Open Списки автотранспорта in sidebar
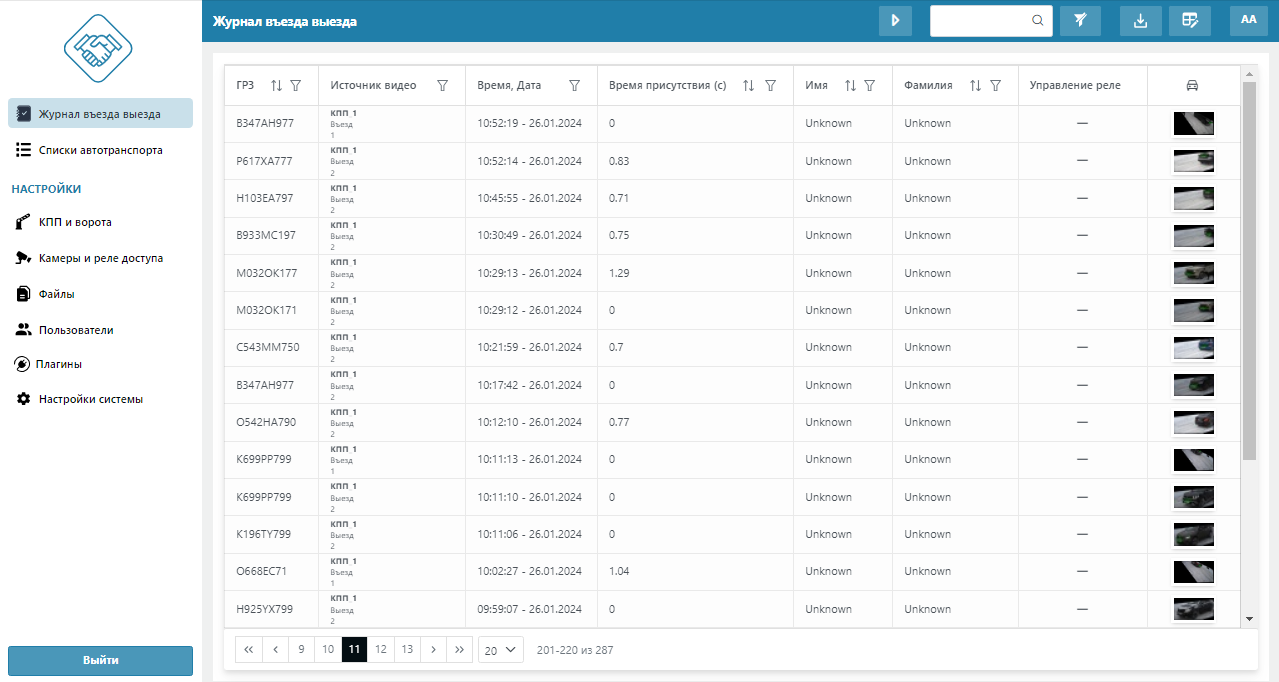The height and width of the screenshot is (682, 1279). [x=100, y=150]
